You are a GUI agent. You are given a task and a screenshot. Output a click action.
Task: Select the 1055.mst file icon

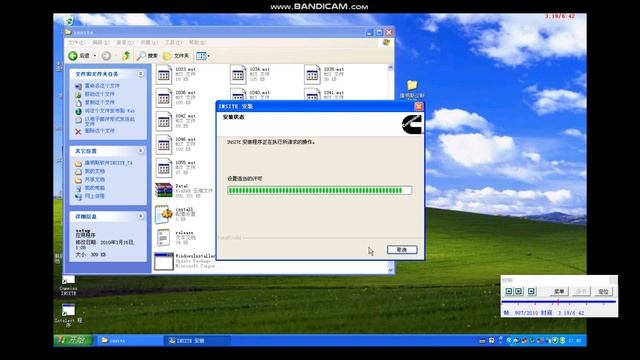tap(164, 168)
